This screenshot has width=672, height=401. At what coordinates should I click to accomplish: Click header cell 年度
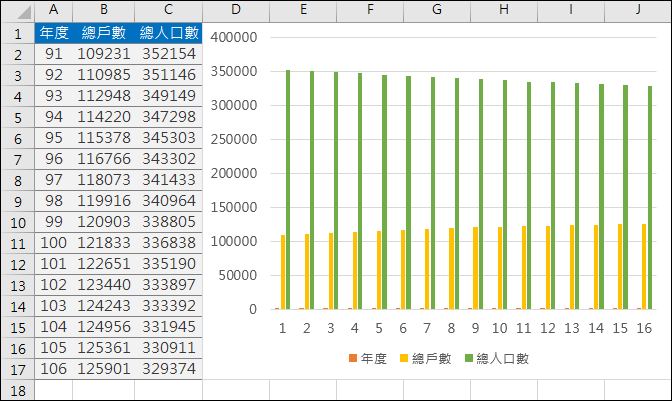point(54,33)
